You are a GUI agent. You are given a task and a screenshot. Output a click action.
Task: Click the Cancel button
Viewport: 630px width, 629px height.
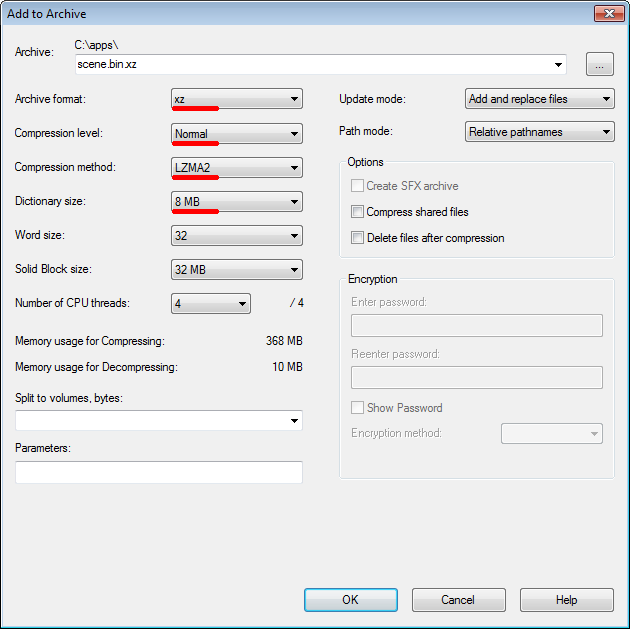(x=458, y=600)
